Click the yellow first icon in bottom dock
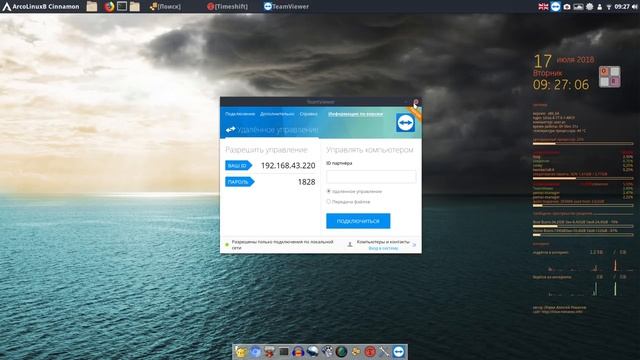 pos(241,351)
